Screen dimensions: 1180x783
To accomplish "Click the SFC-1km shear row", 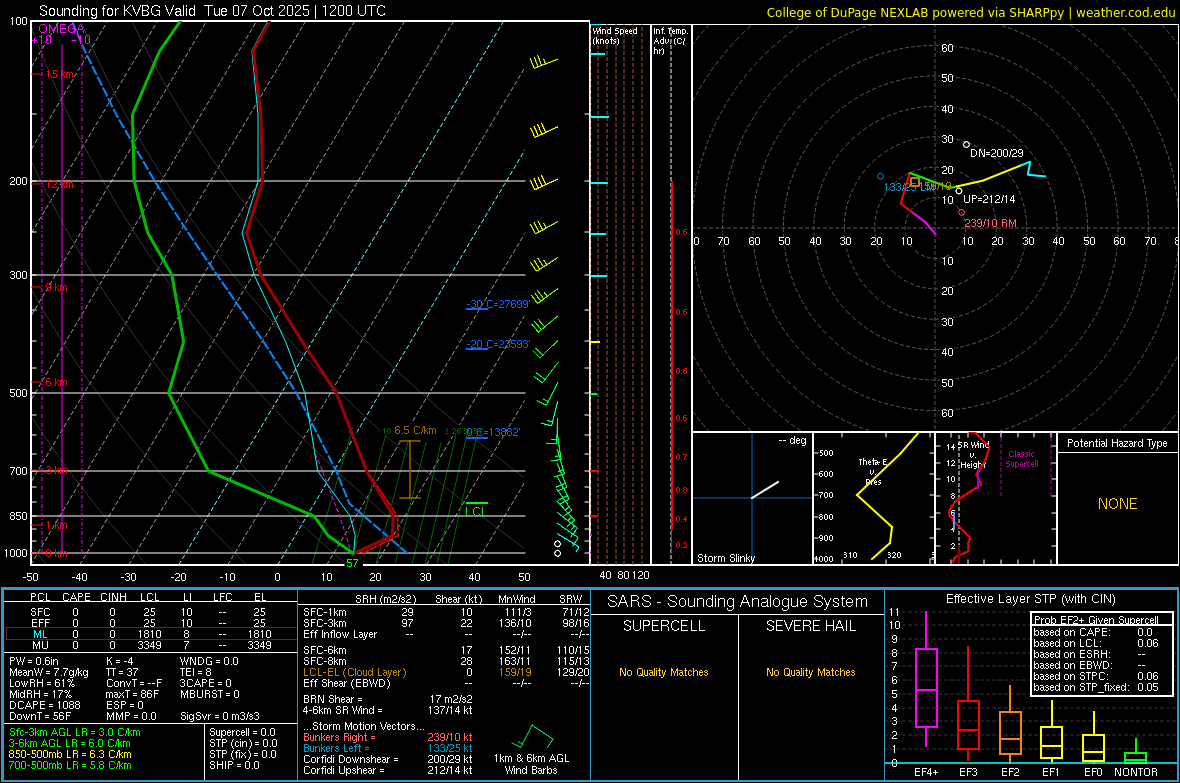I will [446, 612].
